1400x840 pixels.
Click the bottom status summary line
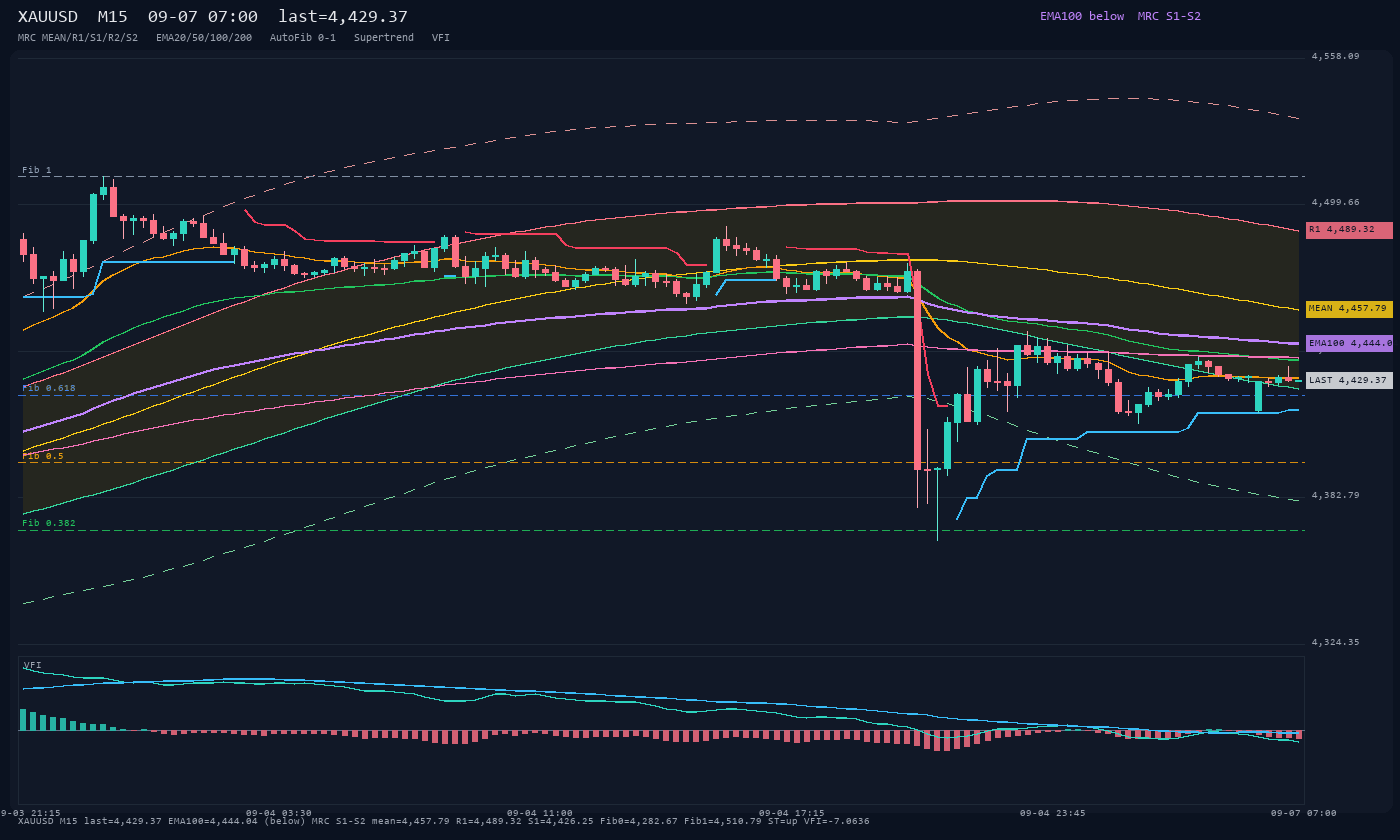pyautogui.click(x=444, y=822)
